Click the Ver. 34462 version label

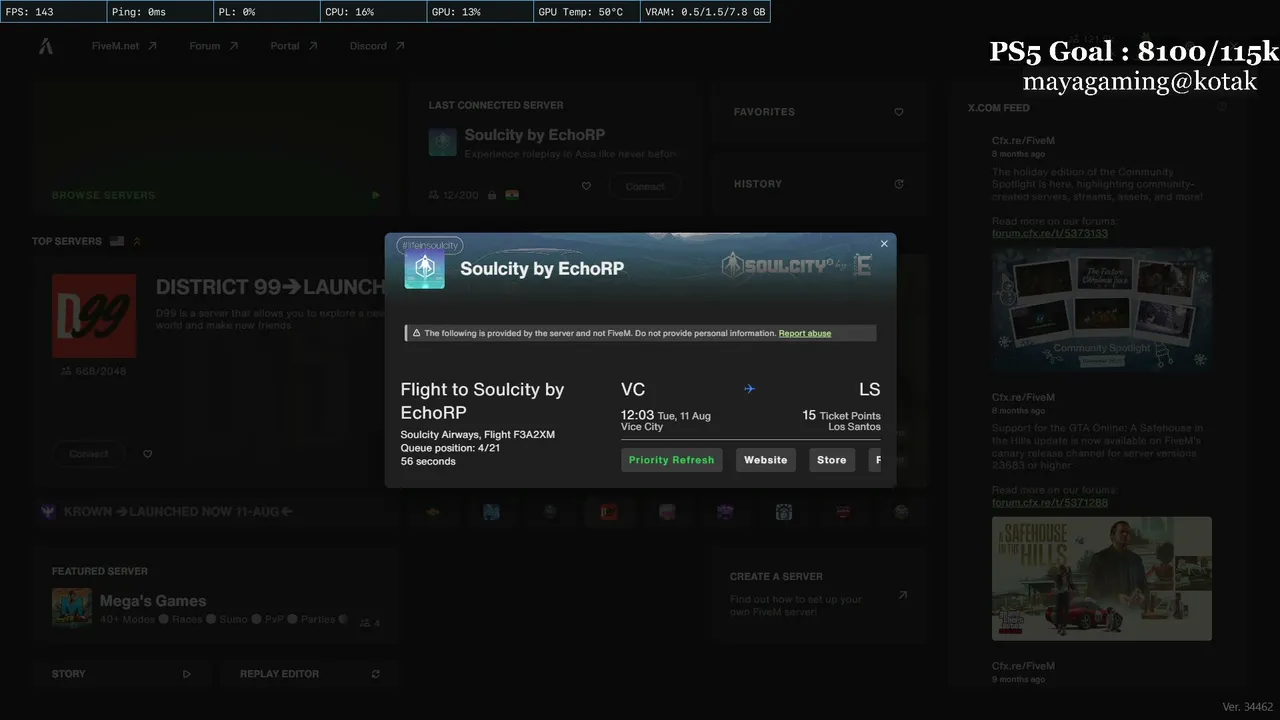(x=1248, y=707)
